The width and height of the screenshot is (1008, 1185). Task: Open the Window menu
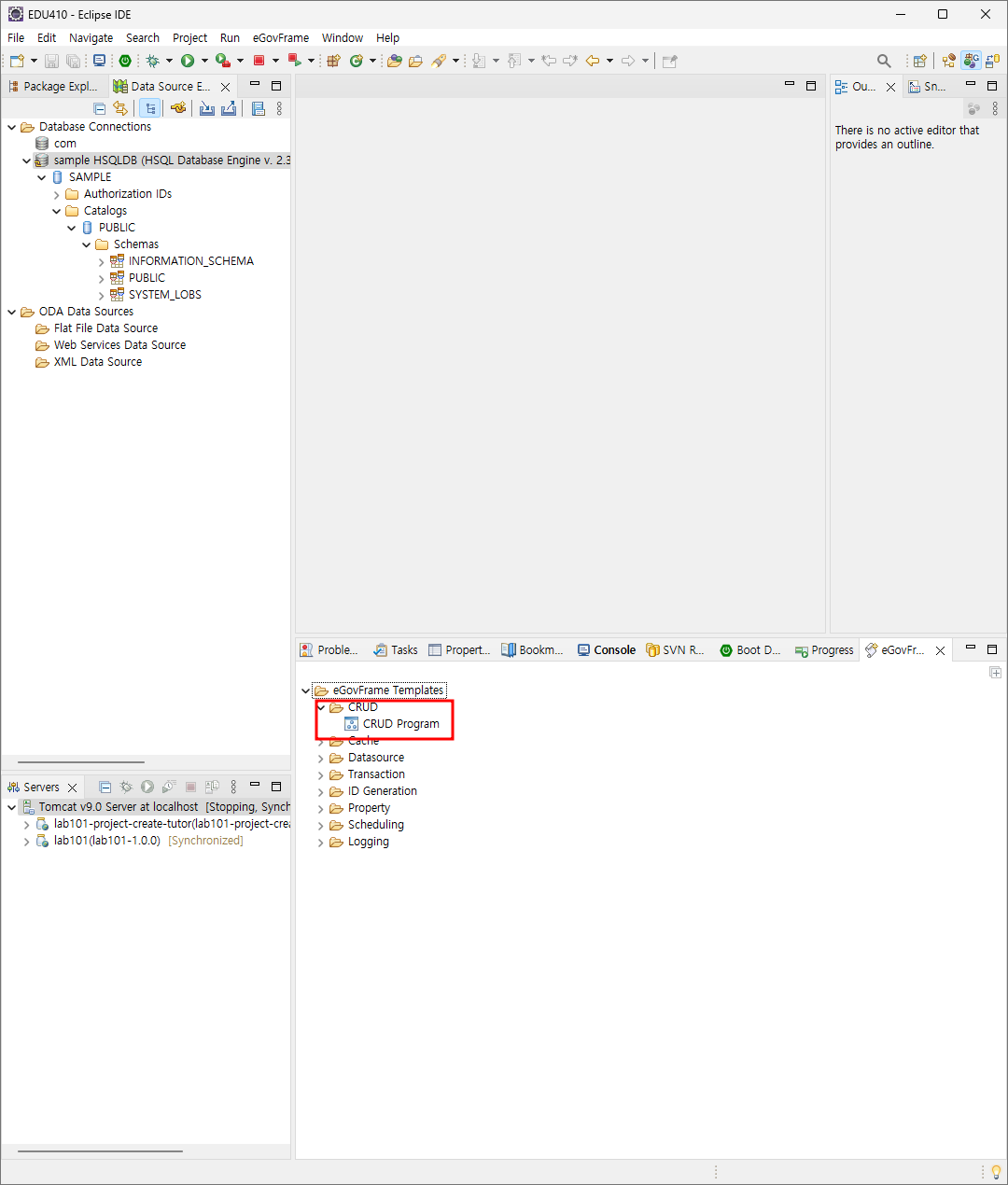coord(343,38)
